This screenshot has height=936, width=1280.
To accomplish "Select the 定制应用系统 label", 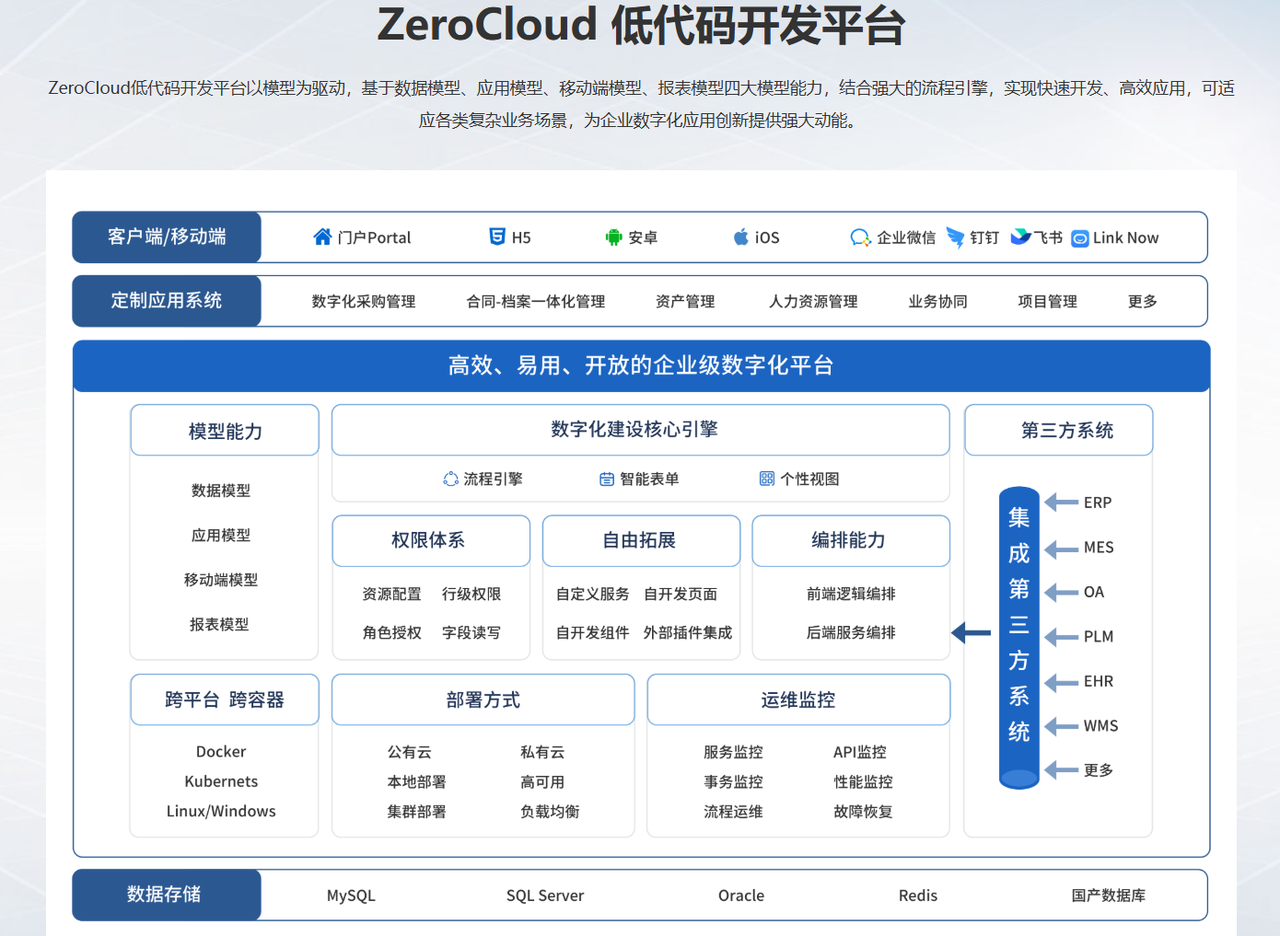I will 167,301.
